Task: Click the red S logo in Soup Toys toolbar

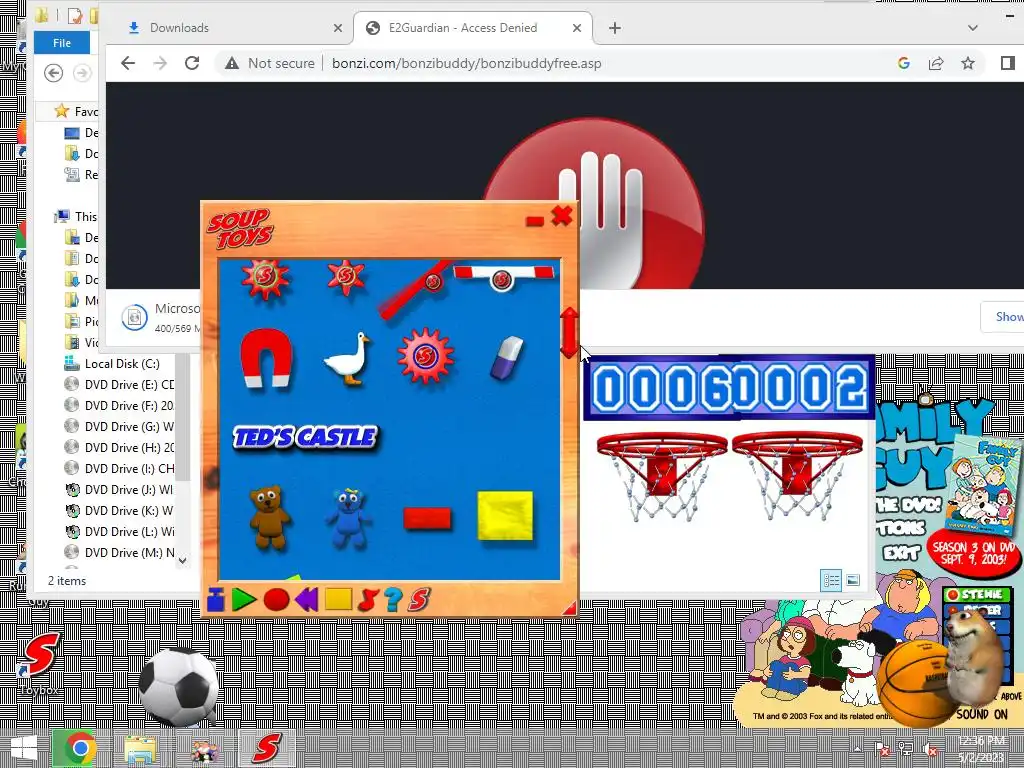Action: [420, 600]
